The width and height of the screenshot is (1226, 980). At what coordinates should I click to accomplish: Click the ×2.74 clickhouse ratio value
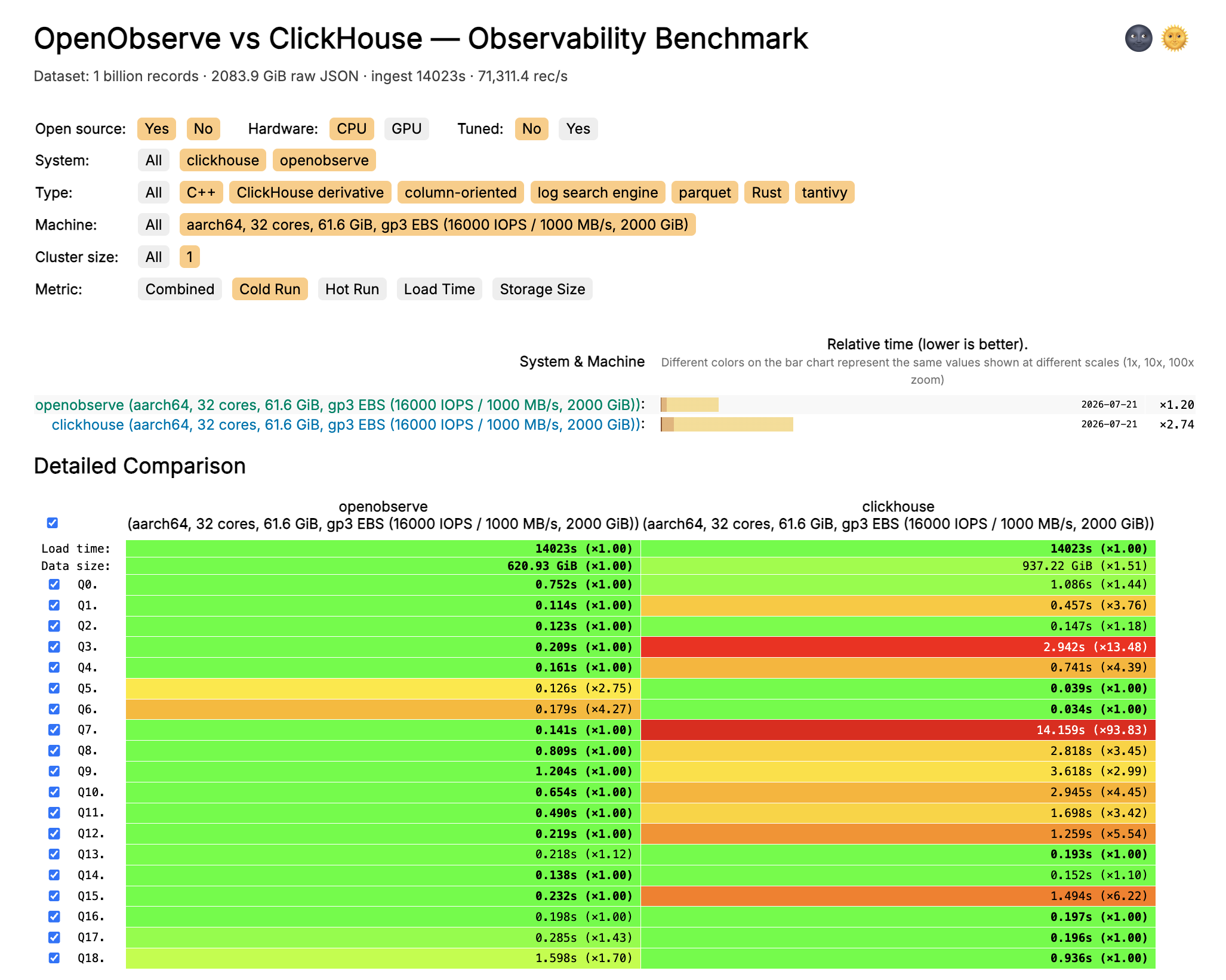(x=1176, y=424)
